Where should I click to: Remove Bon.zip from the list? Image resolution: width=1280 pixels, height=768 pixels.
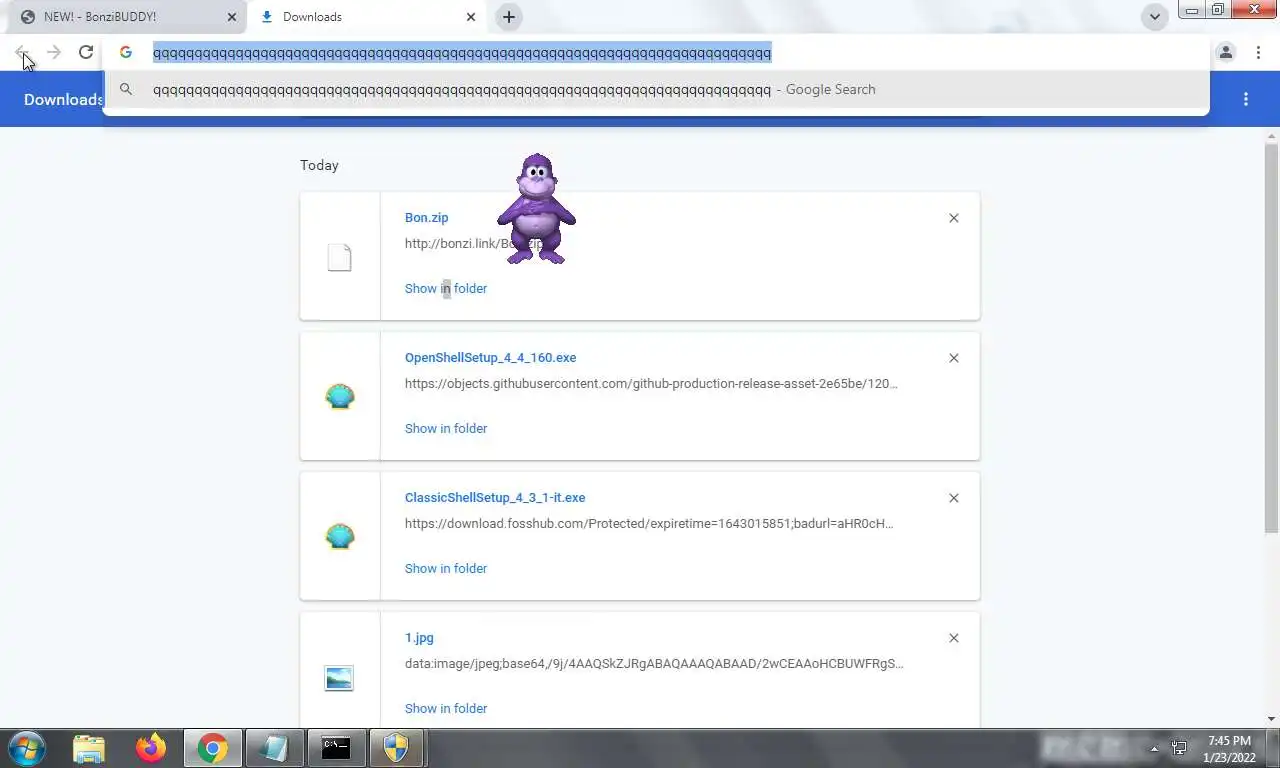(x=954, y=218)
